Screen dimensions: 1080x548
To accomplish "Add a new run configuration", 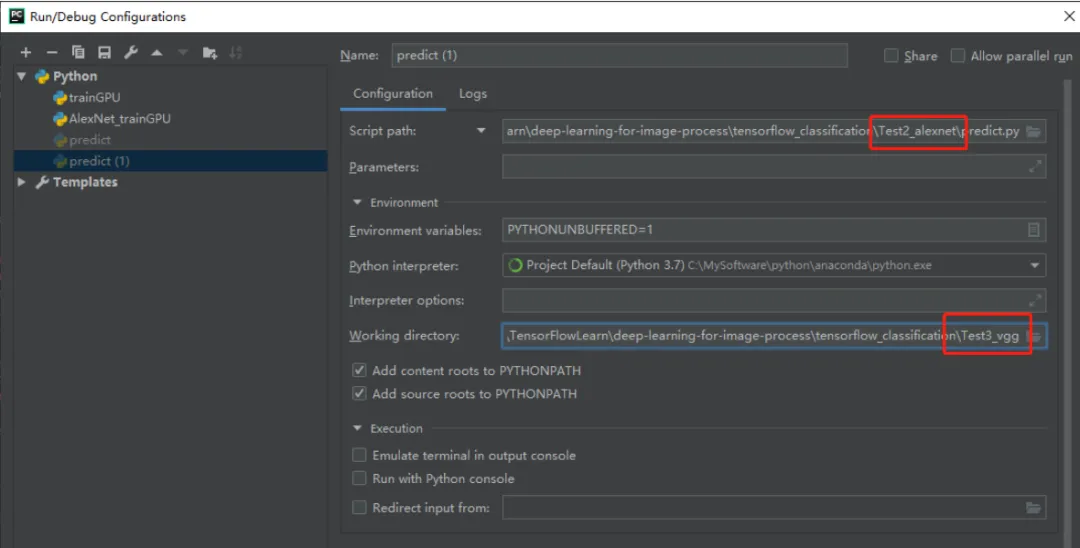I will [x=26, y=53].
